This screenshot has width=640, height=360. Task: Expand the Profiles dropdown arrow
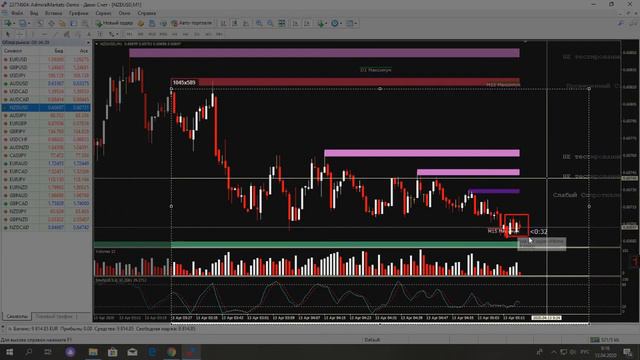coord(29,23)
